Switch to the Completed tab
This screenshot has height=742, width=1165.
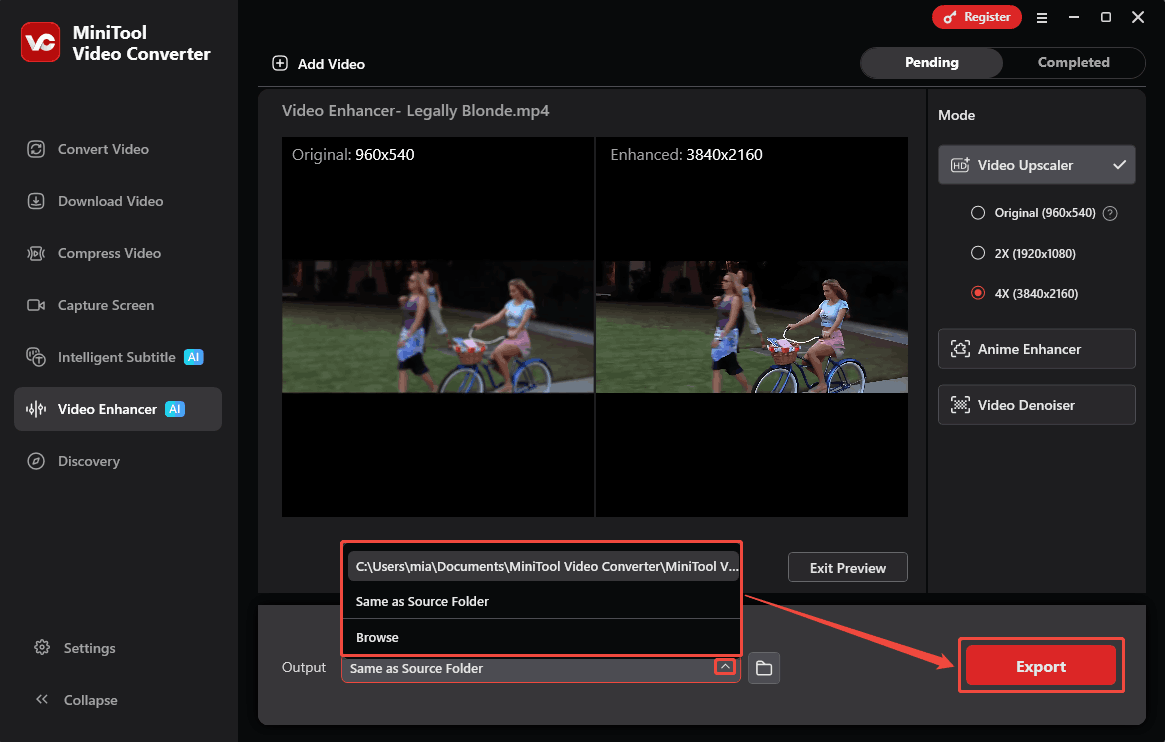[1073, 62]
